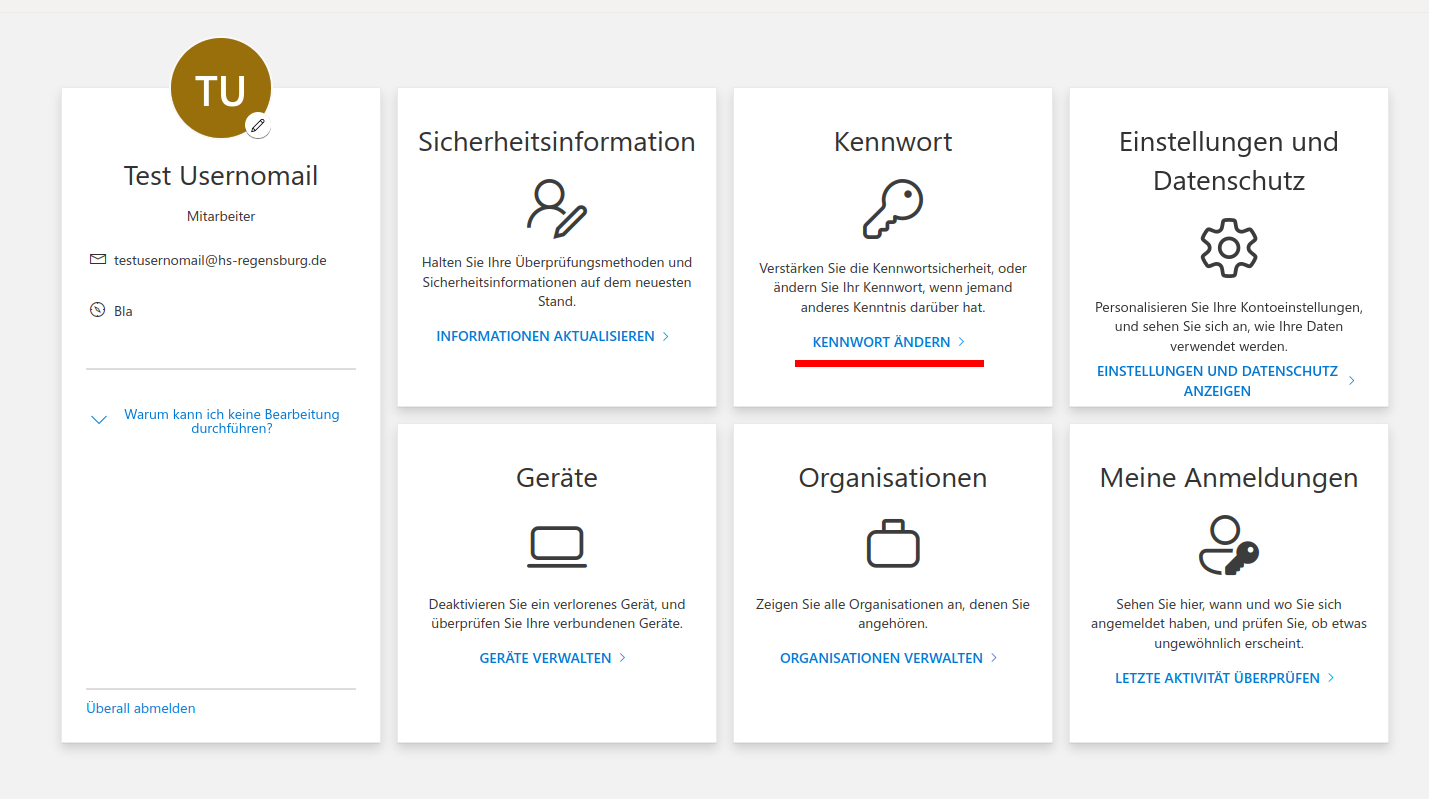Screen dimensions: 1429x799
Task: Click the gear icon for Einstellungen und Datenschutz
Action: click(x=1228, y=247)
